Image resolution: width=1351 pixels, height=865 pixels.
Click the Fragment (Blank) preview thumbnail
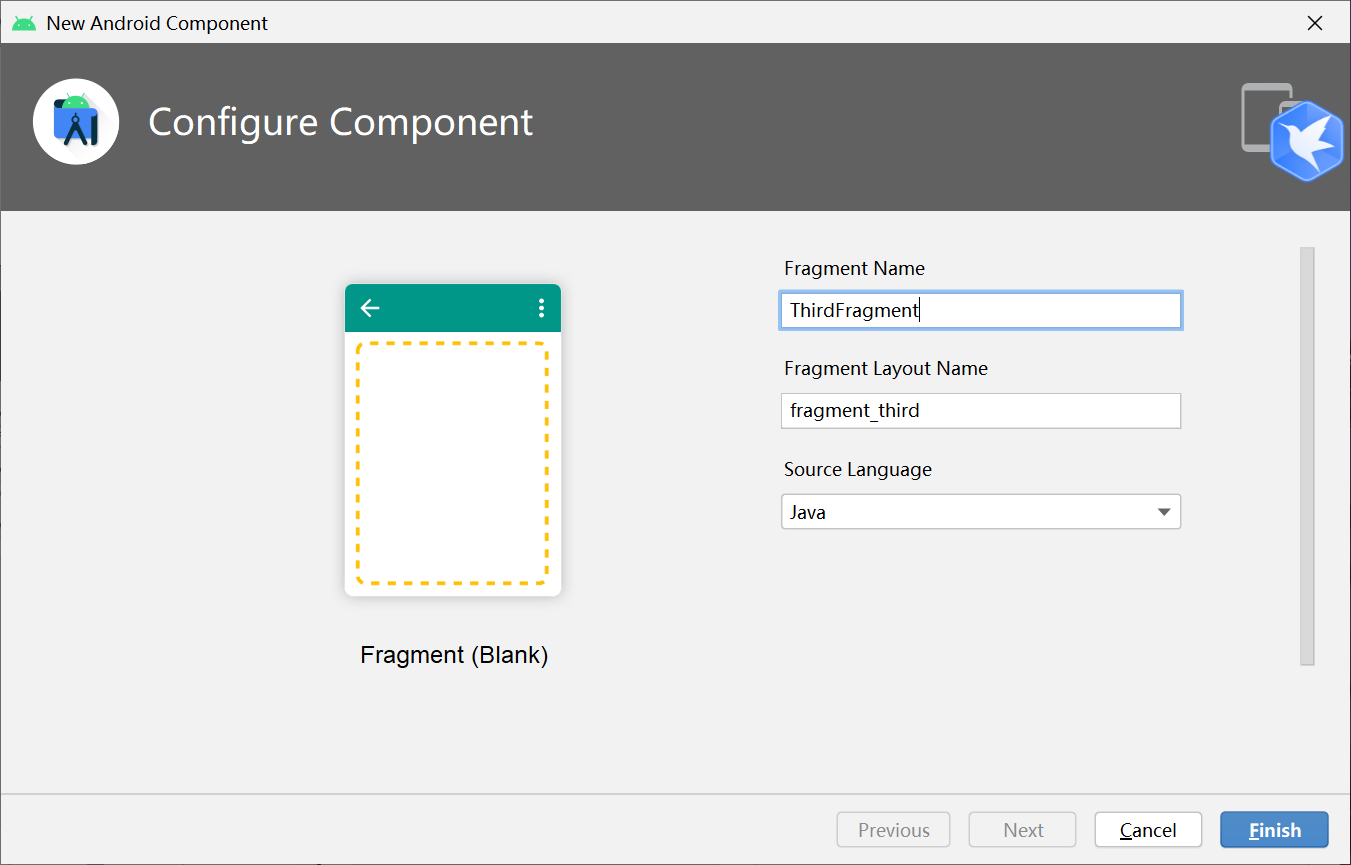click(x=453, y=440)
